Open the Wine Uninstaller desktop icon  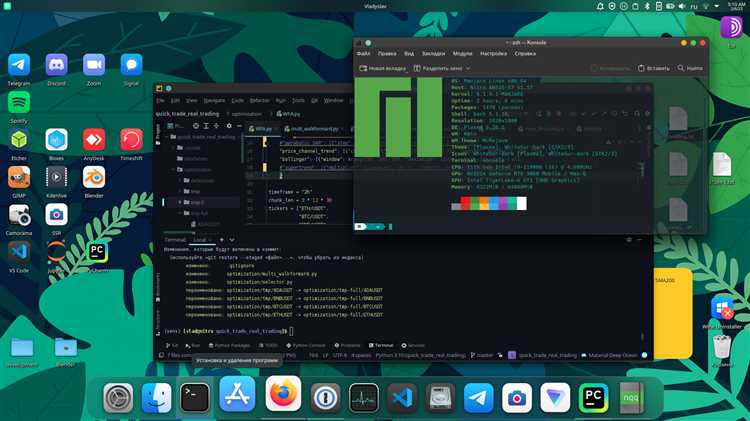pyautogui.click(x=722, y=308)
